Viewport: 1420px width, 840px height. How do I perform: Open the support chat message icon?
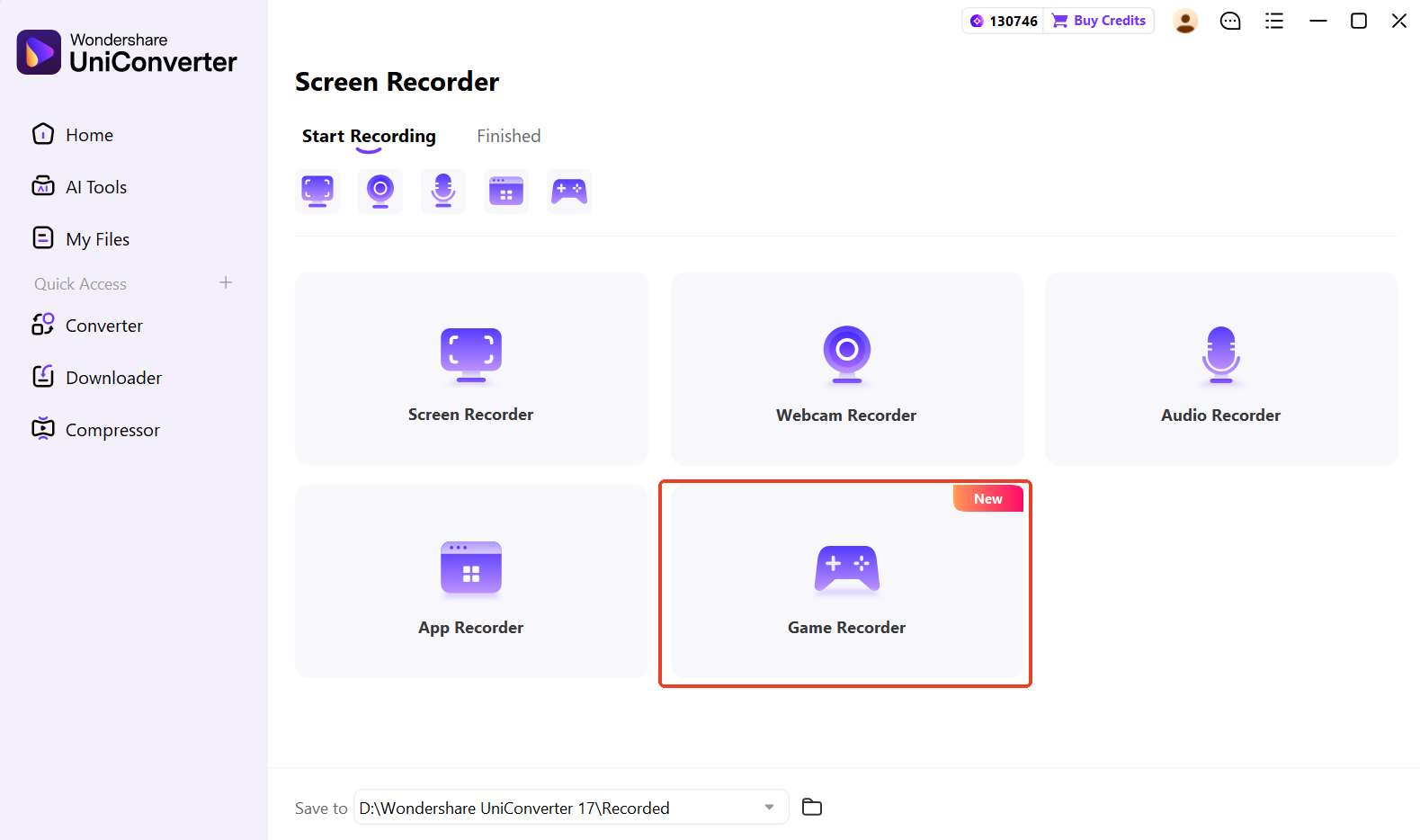[1230, 21]
